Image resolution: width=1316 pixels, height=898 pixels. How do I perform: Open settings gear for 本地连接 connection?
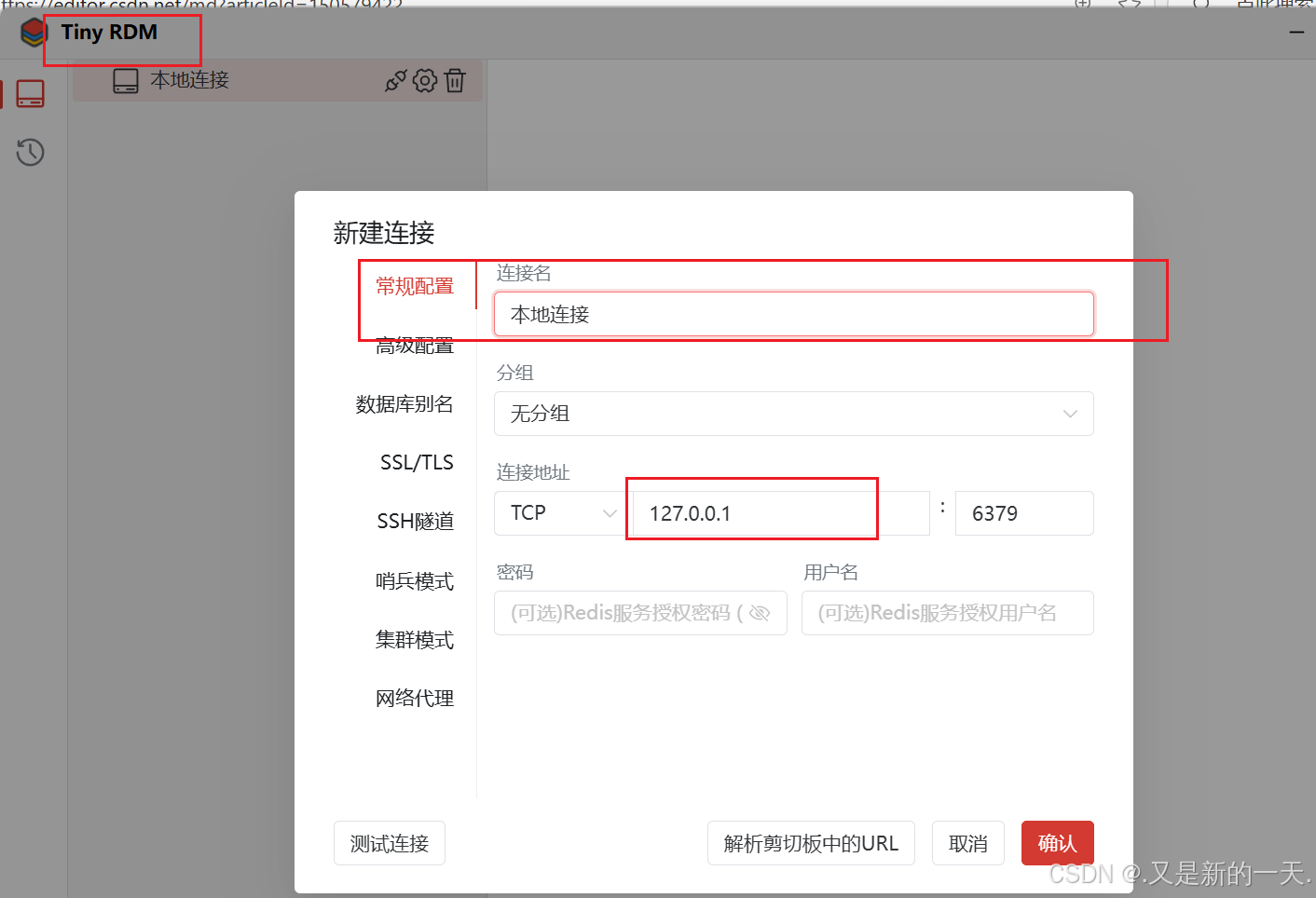[x=425, y=81]
